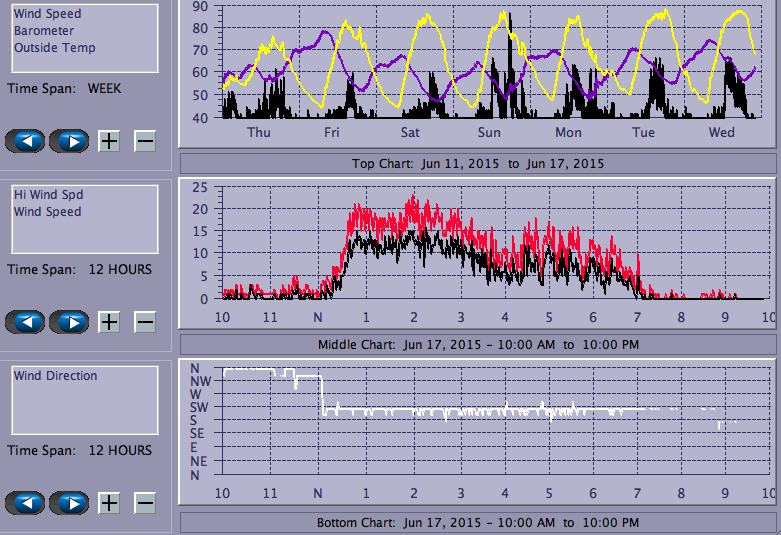Decrease the middle chart time span
Viewport: 781px width, 535px height.
tap(145, 322)
